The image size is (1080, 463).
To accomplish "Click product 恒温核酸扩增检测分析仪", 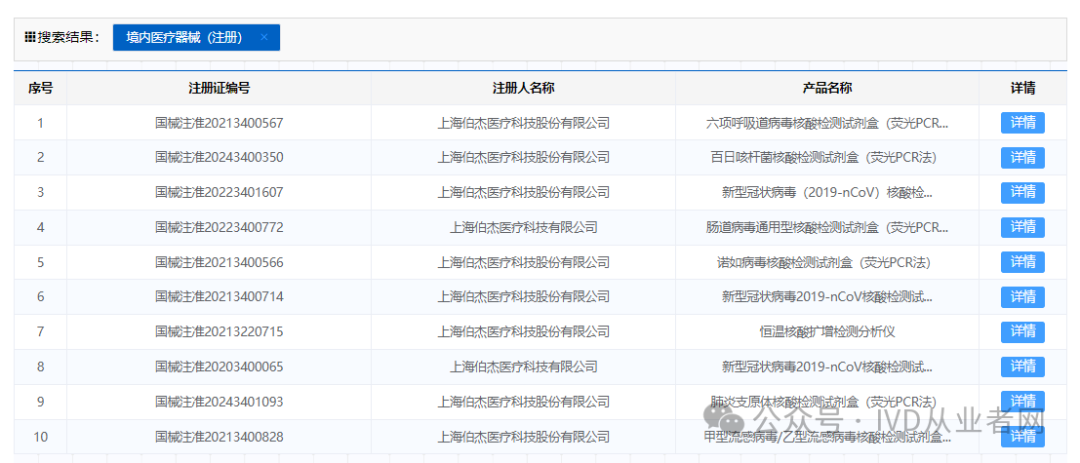I will pos(827,332).
